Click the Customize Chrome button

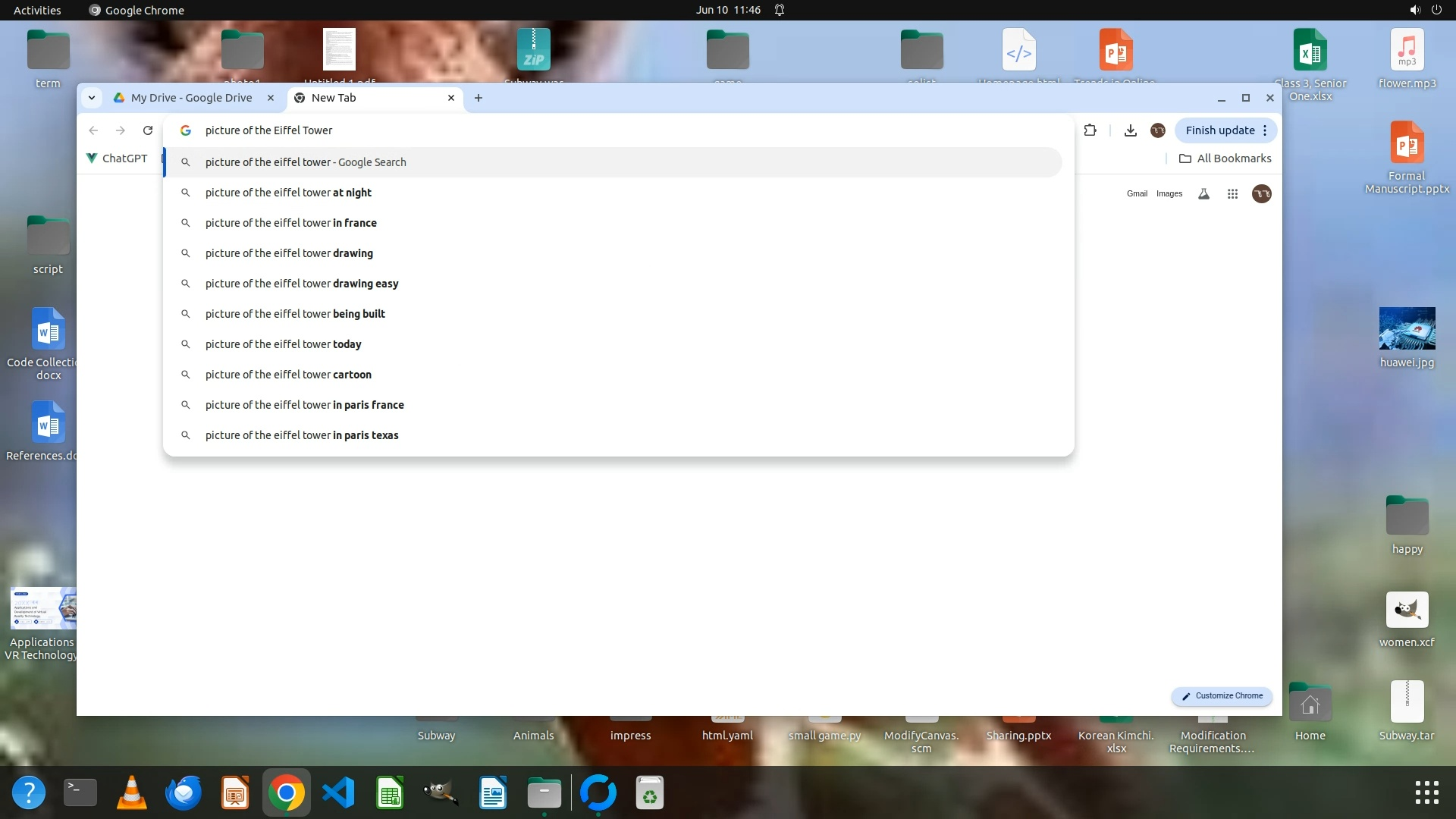click(1221, 696)
